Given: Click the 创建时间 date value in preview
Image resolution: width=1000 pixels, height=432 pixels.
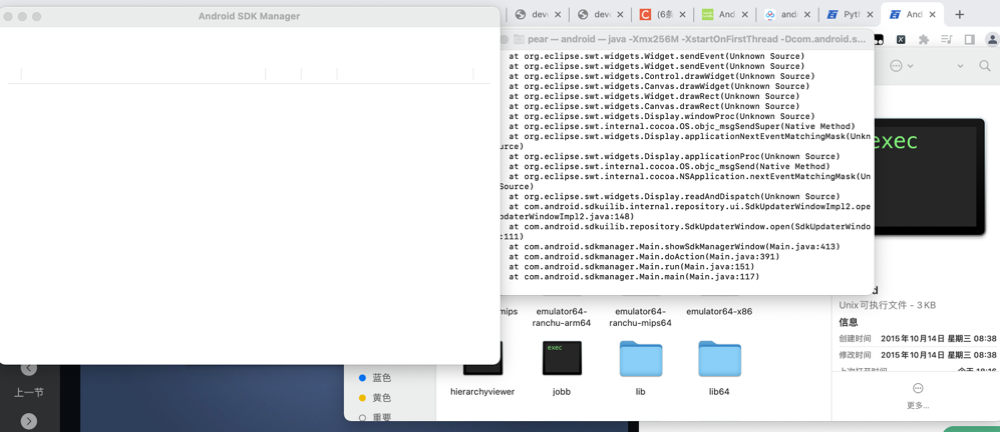Looking at the screenshot, I should coord(938,338).
